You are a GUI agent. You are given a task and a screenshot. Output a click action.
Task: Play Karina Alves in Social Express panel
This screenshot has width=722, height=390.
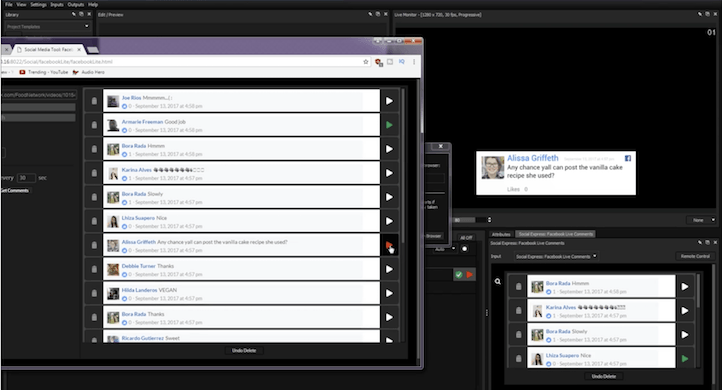pos(685,310)
